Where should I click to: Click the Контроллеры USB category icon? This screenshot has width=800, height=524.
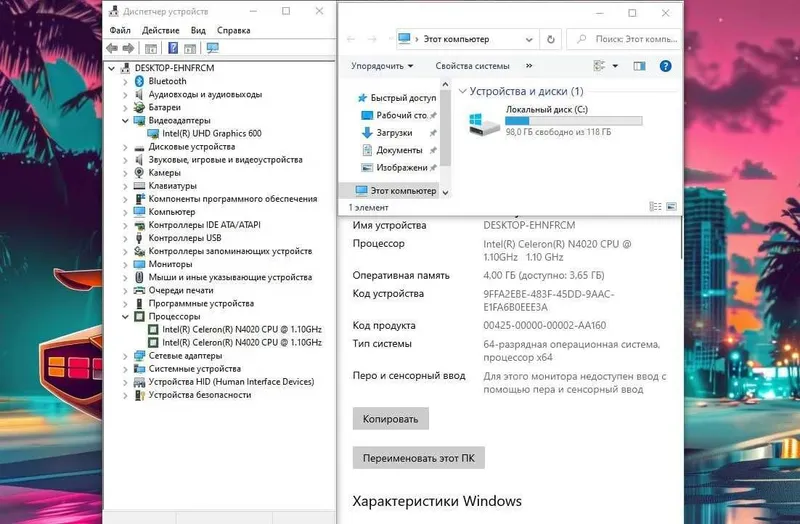click(139, 238)
